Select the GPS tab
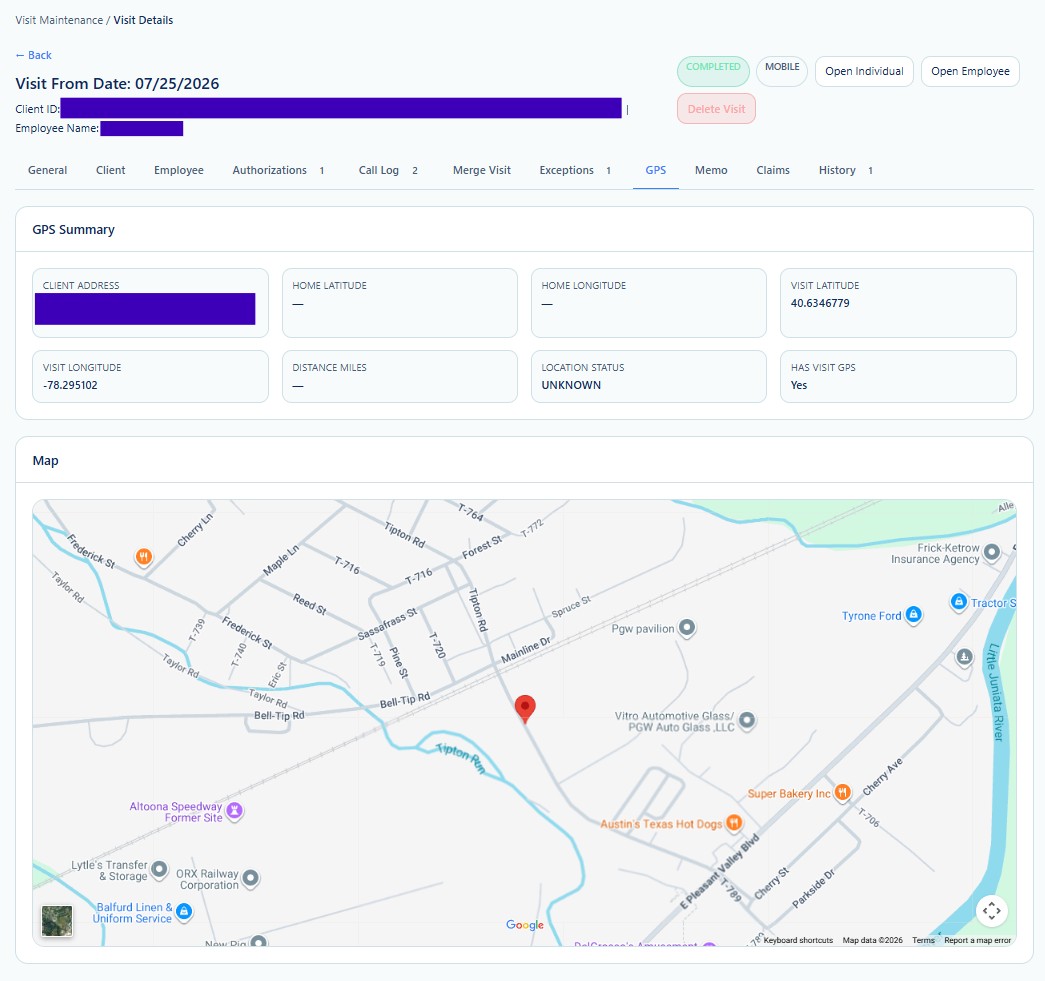This screenshot has height=981, width=1045. (656, 170)
